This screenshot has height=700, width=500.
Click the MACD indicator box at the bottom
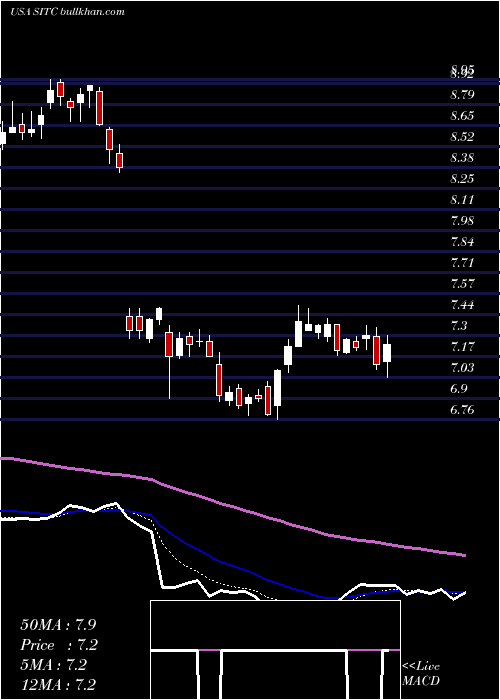[275, 650]
